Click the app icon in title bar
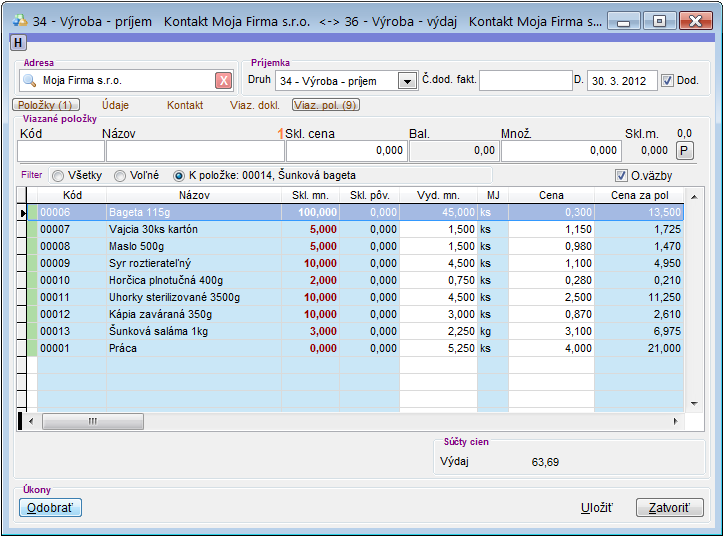The image size is (724, 537). pyautogui.click(x=18, y=20)
